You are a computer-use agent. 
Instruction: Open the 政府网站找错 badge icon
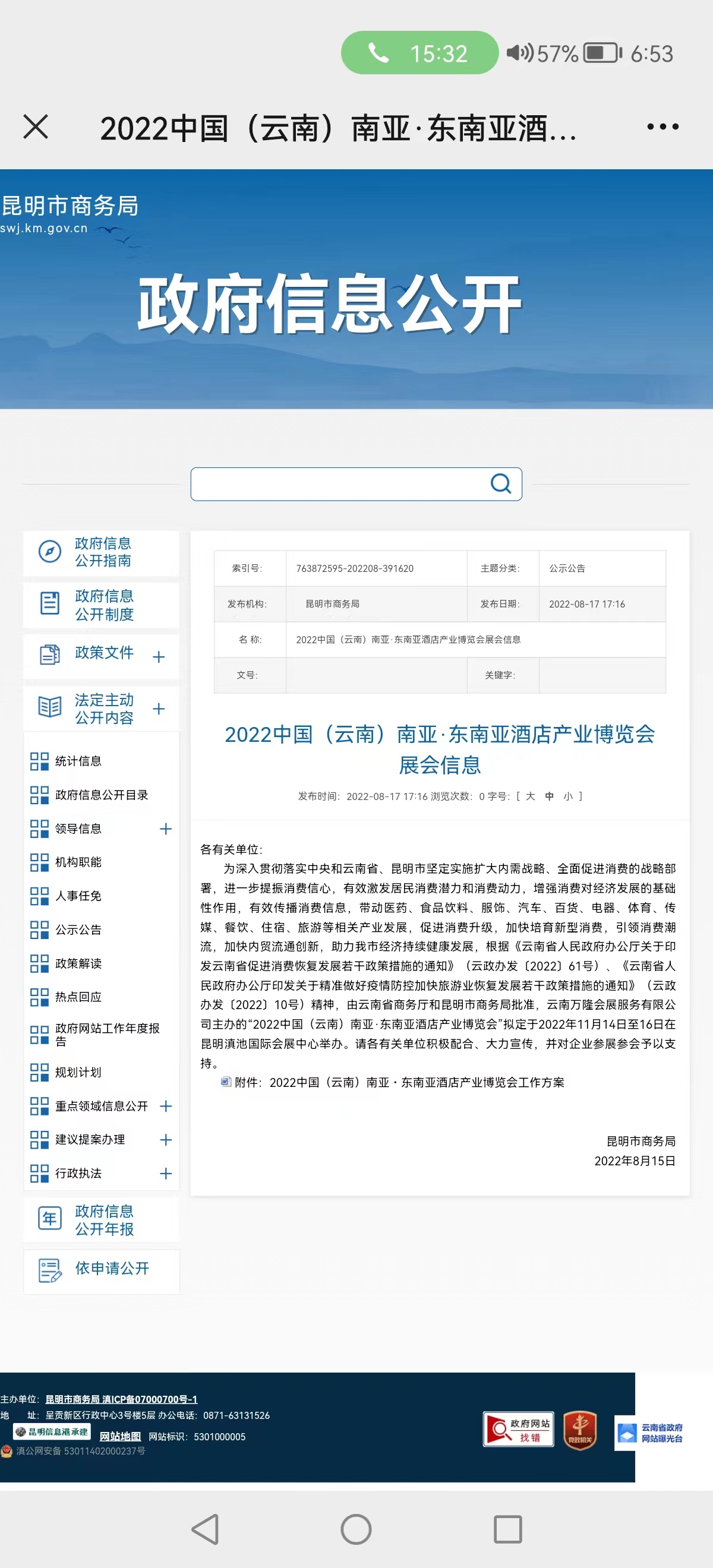(518, 1429)
